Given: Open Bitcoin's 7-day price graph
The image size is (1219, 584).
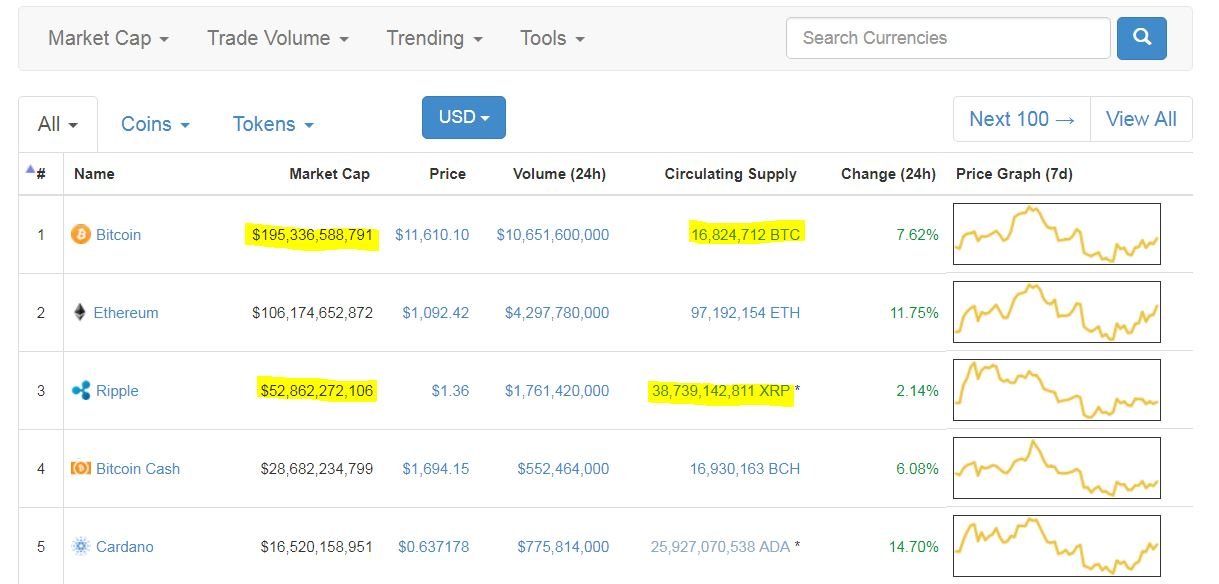Looking at the screenshot, I should tap(1057, 234).
